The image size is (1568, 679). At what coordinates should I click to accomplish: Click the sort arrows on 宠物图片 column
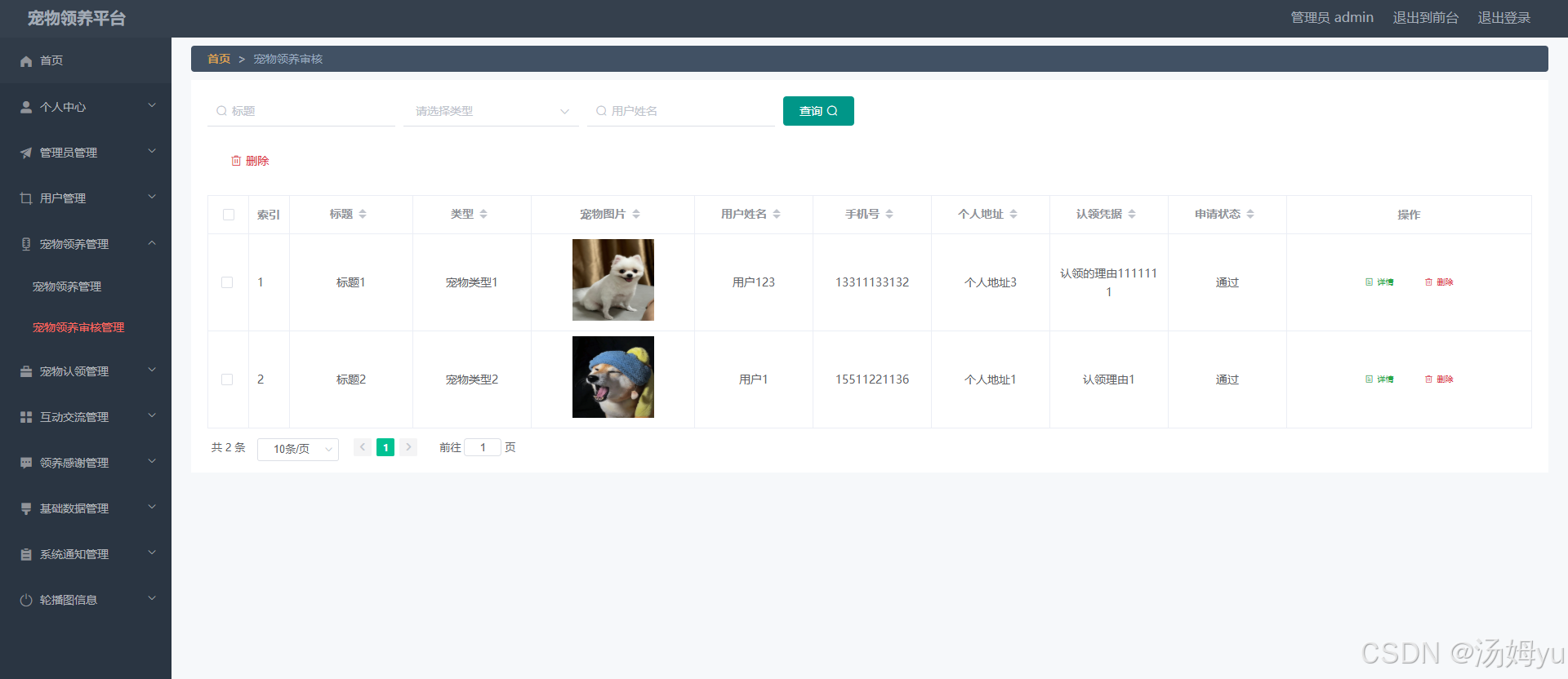coord(636,214)
